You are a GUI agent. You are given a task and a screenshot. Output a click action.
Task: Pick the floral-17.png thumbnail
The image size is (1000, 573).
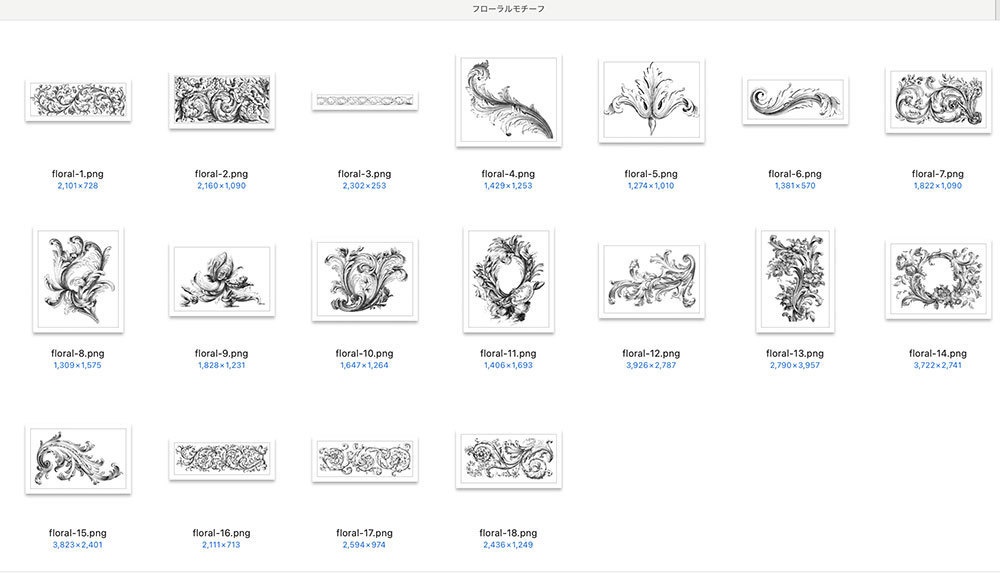[x=365, y=459]
